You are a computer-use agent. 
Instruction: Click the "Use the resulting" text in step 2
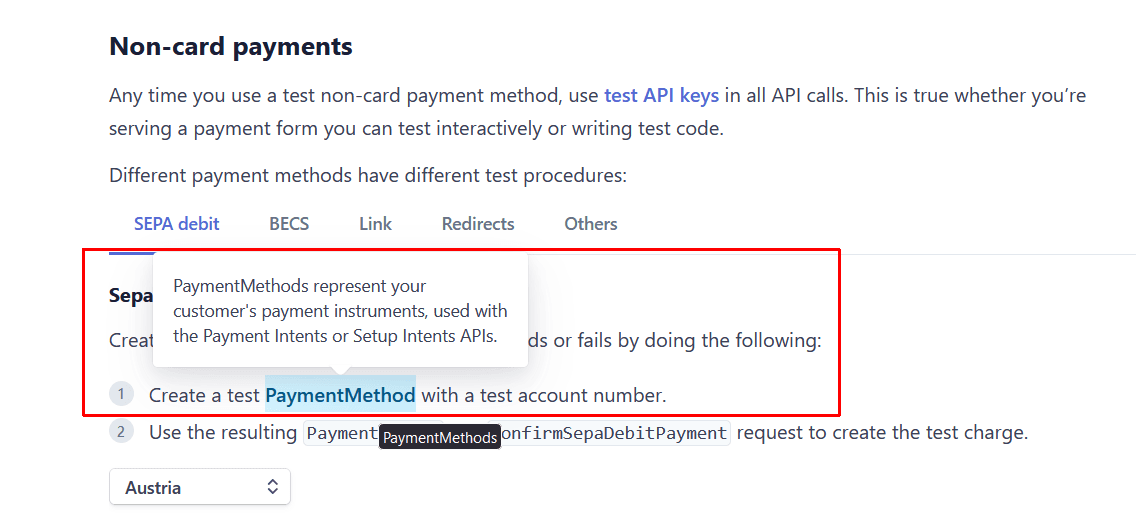tap(223, 433)
